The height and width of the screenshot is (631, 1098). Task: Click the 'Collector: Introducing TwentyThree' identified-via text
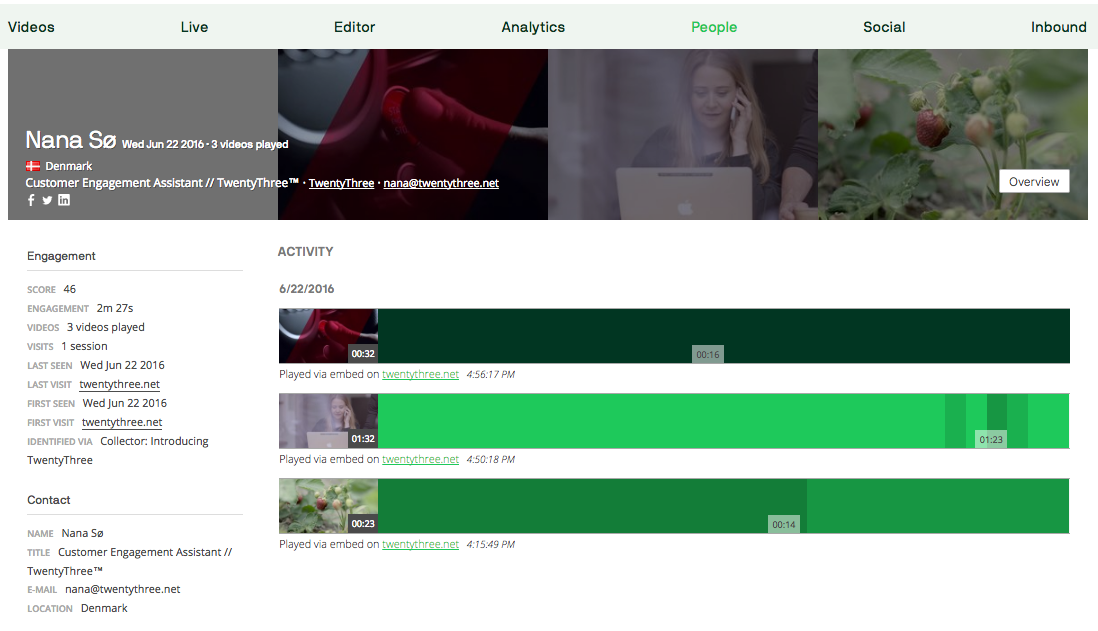pyautogui.click(x=118, y=450)
